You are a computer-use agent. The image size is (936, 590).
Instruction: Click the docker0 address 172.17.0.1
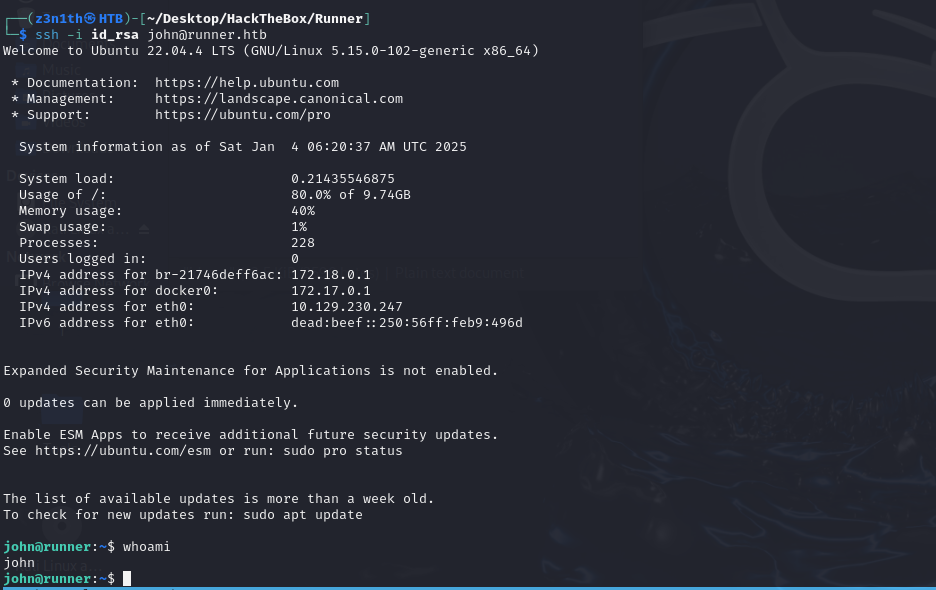pyautogui.click(x=330, y=291)
